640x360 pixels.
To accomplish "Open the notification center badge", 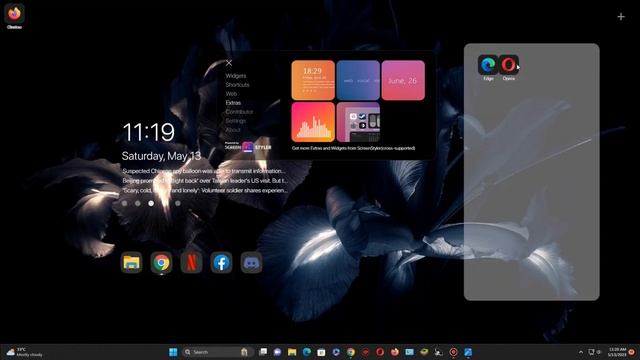I will point(632,352).
